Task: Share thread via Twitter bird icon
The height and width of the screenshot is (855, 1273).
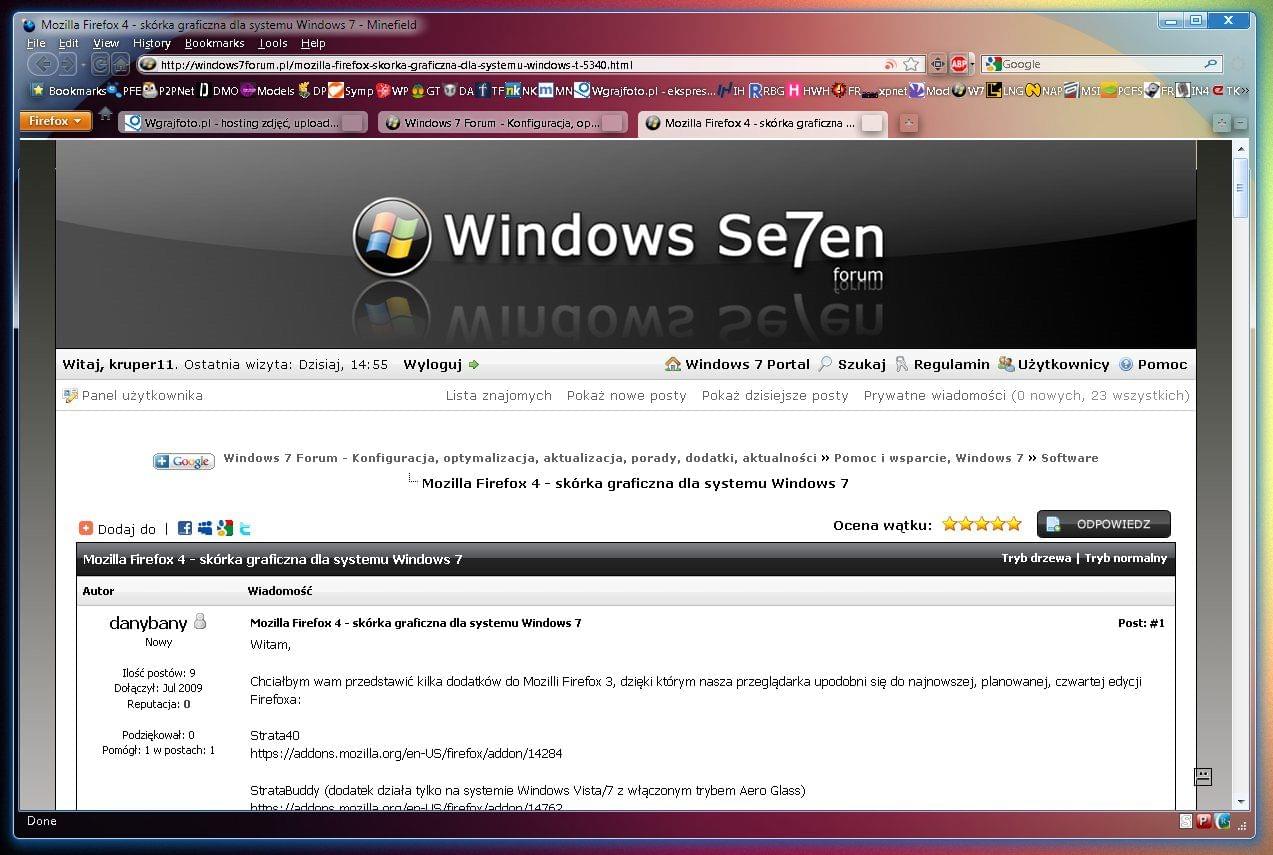Action: tap(245, 528)
